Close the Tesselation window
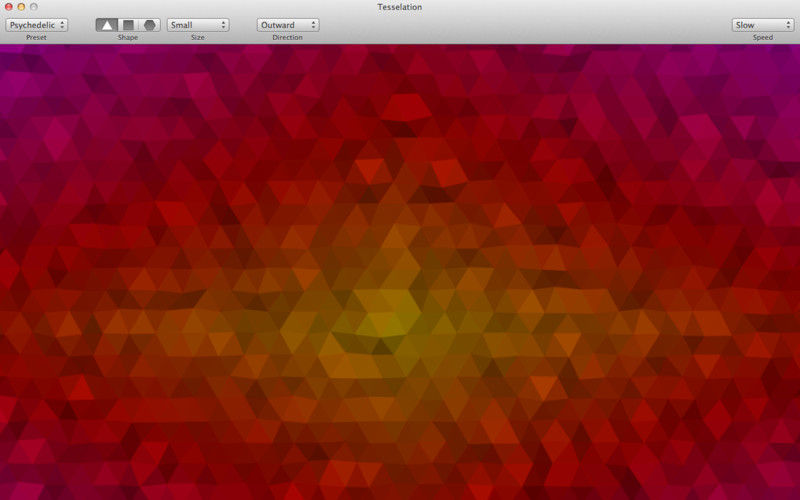This screenshot has height=500, width=800. (x=9, y=7)
